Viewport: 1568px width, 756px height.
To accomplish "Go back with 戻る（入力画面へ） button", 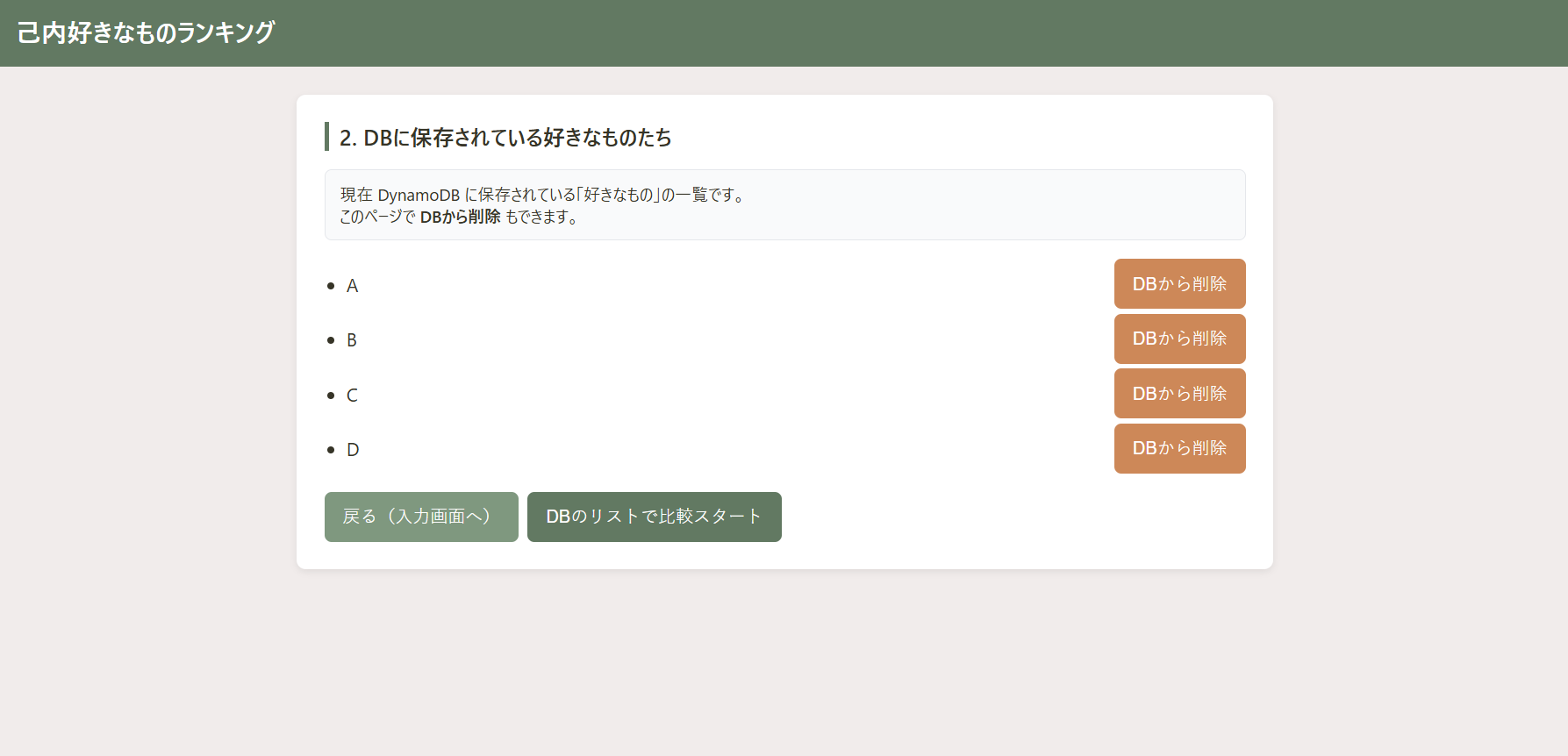I will pyautogui.click(x=421, y=517).
